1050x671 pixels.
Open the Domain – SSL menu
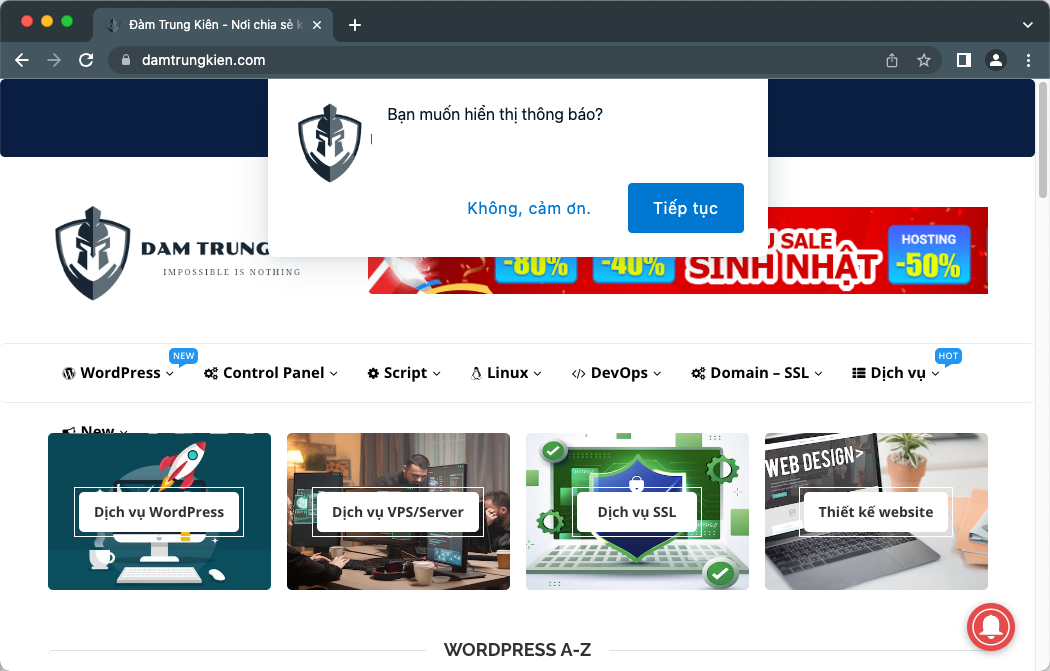(x=757, y=373)
